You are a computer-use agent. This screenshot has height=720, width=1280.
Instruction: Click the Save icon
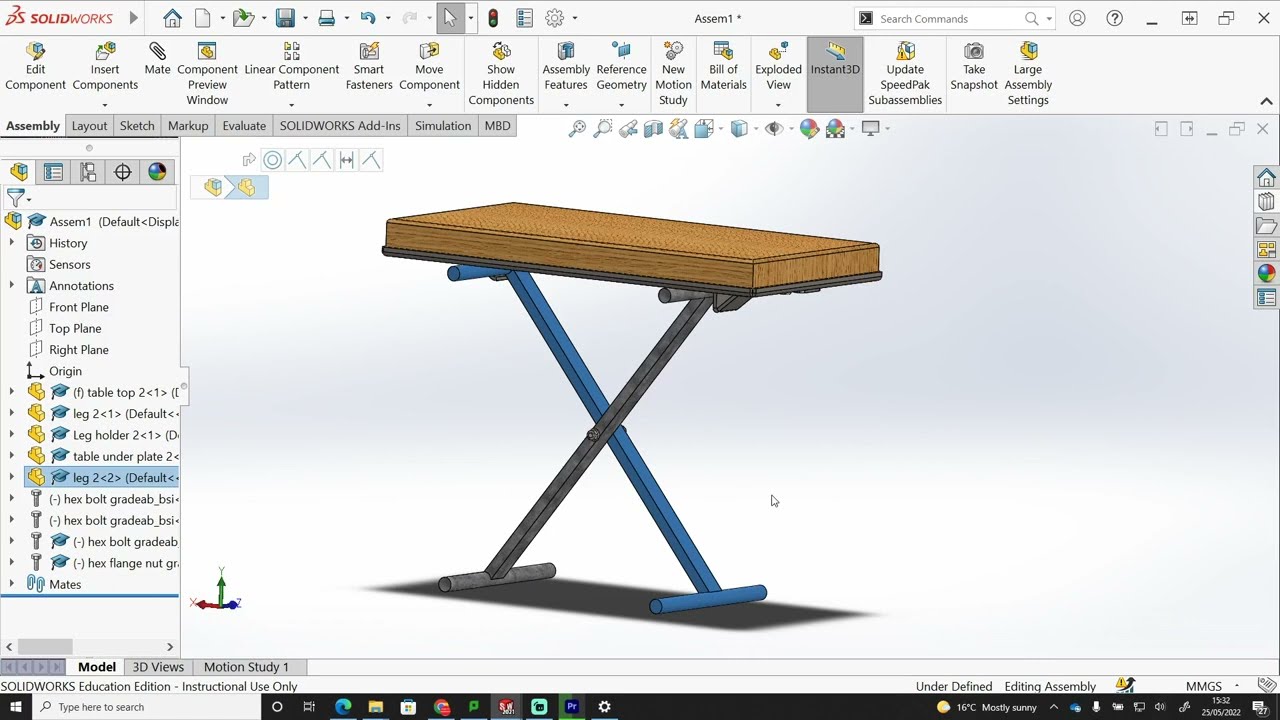[x=285, y=18]
